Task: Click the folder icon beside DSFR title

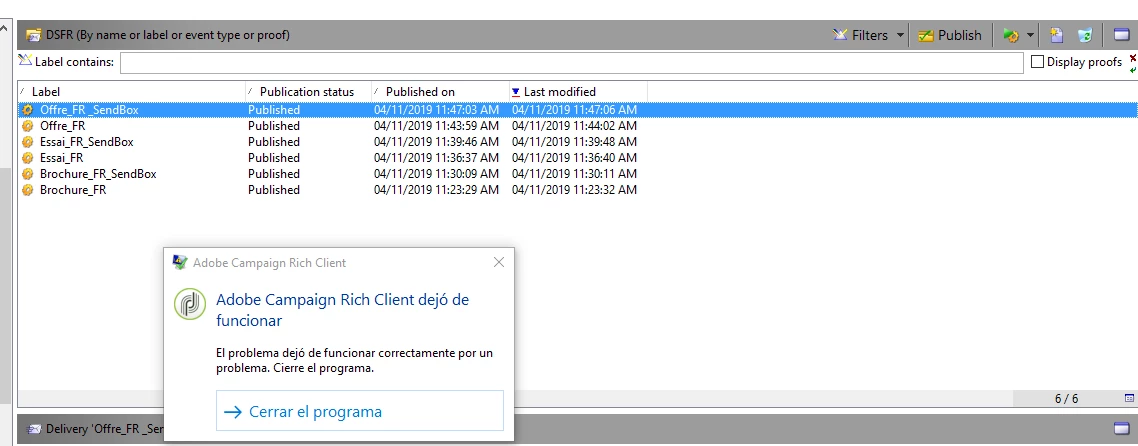Action: (x=33, y=35)
